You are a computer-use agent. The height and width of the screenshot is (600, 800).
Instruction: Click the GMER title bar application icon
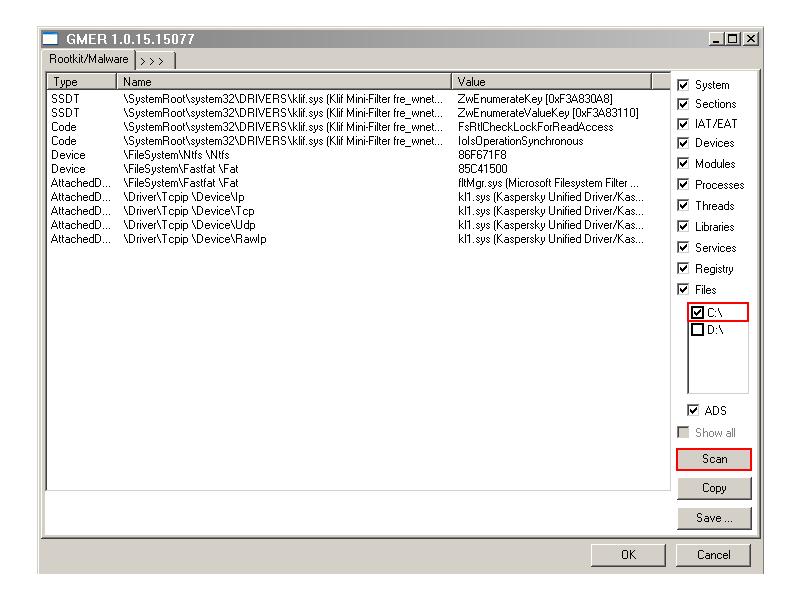click(52, 39)
